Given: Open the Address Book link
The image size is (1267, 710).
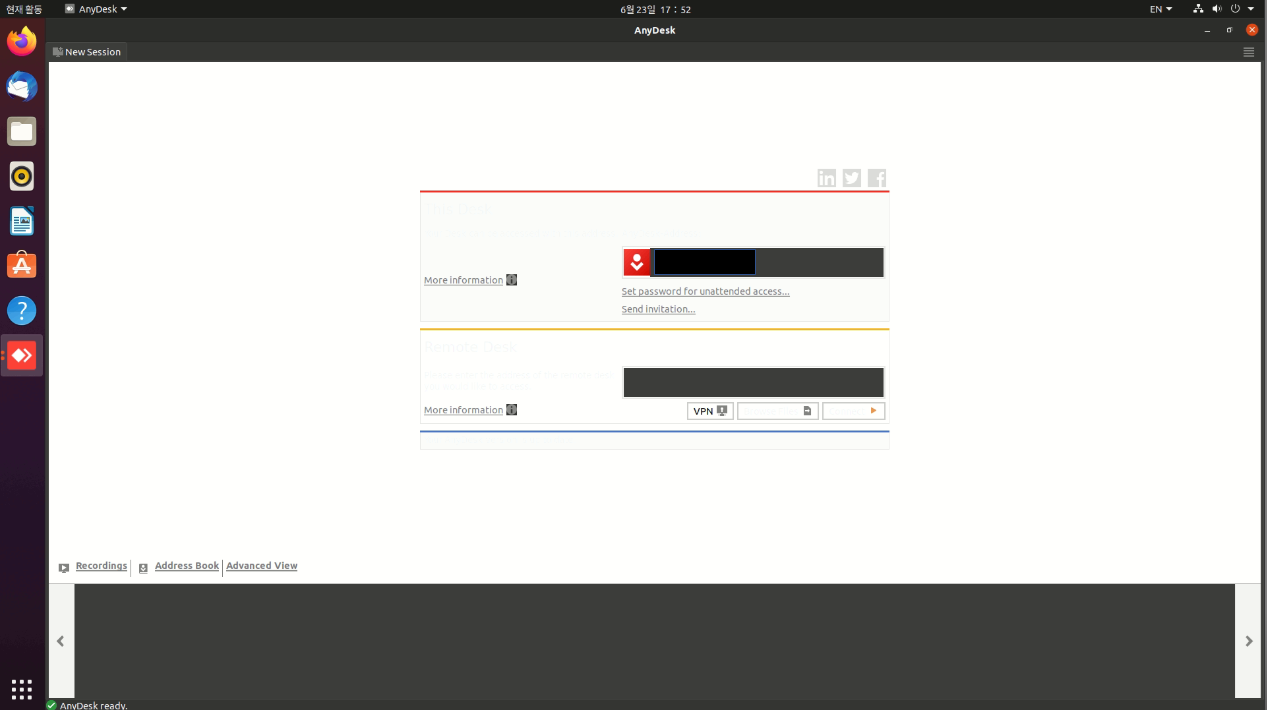Looking at the screenshot, I should [187, 566].
